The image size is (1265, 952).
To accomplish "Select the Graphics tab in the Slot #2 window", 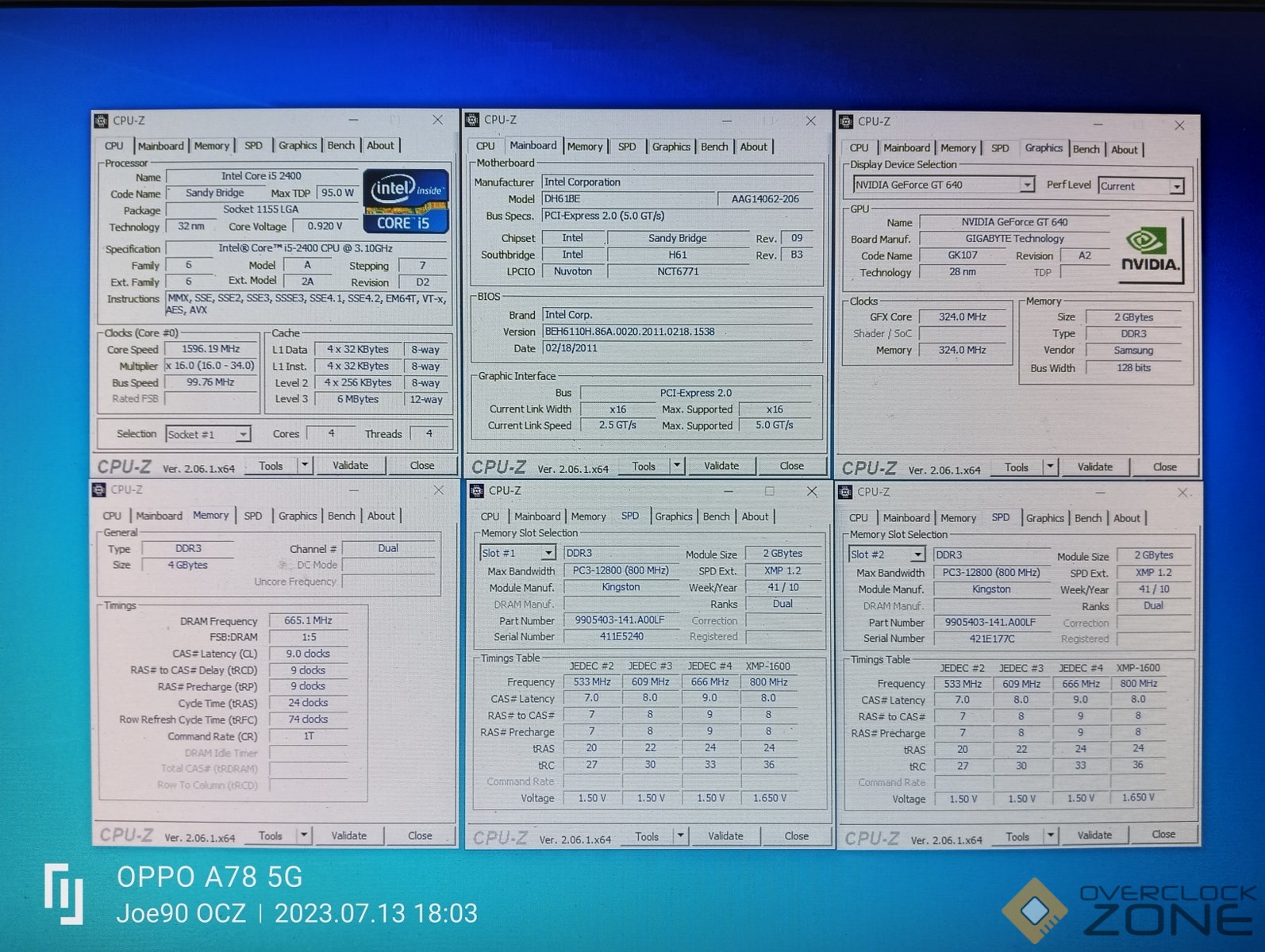I will (1045, 518).
